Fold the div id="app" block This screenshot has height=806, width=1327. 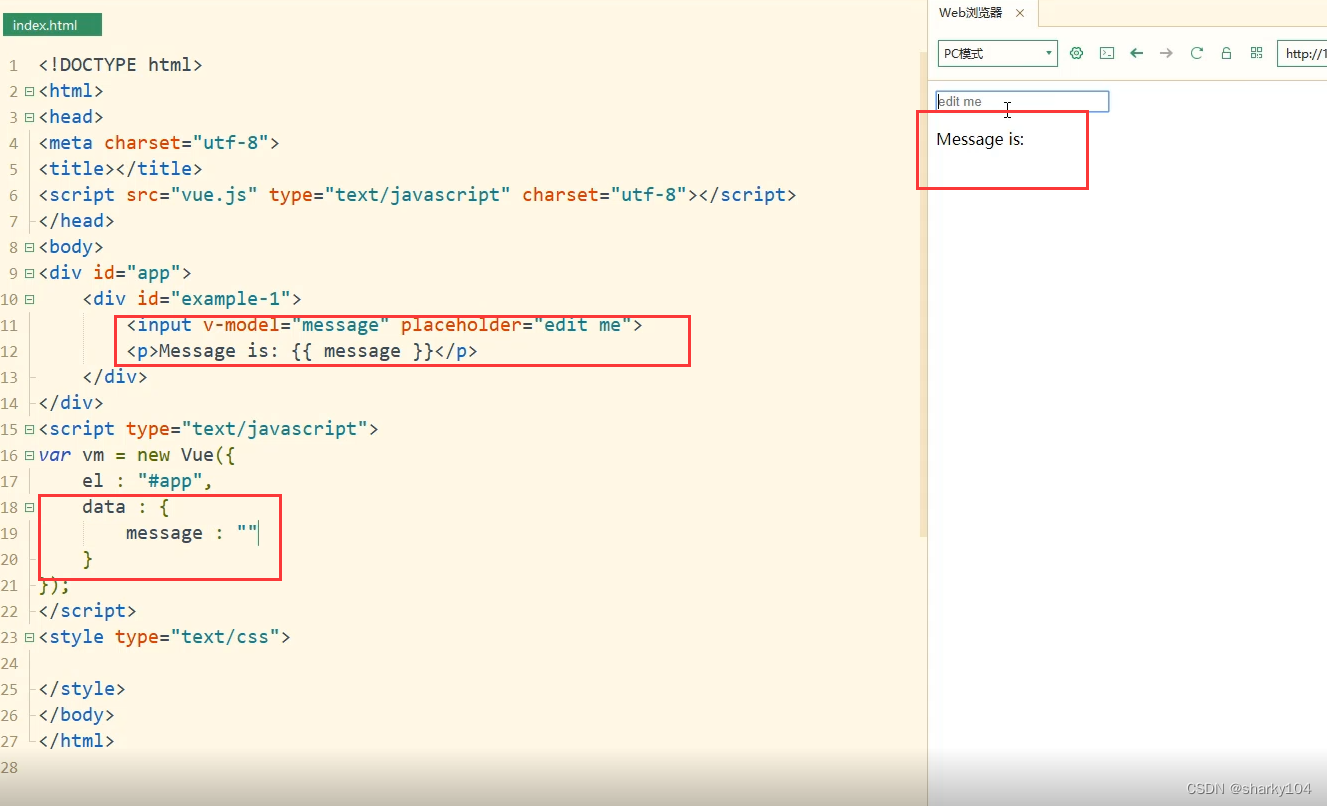[x=29, y=273]
